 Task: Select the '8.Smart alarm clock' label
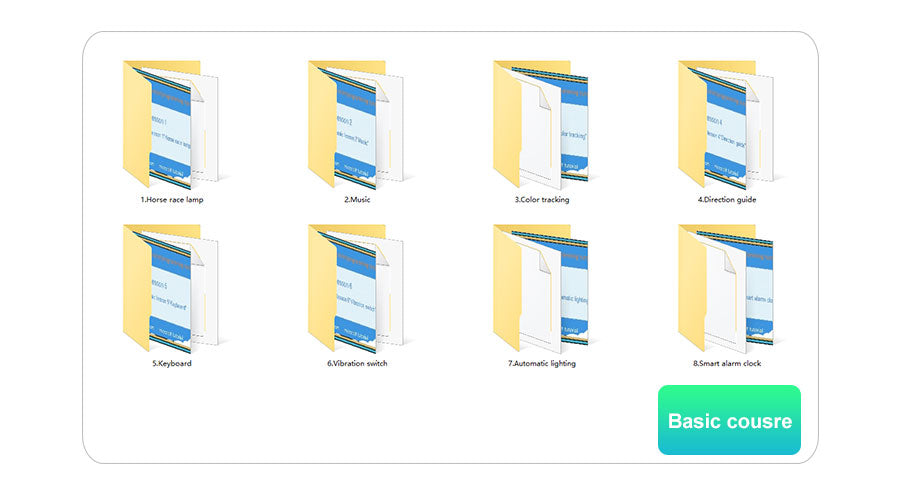(x=727, y=363)
